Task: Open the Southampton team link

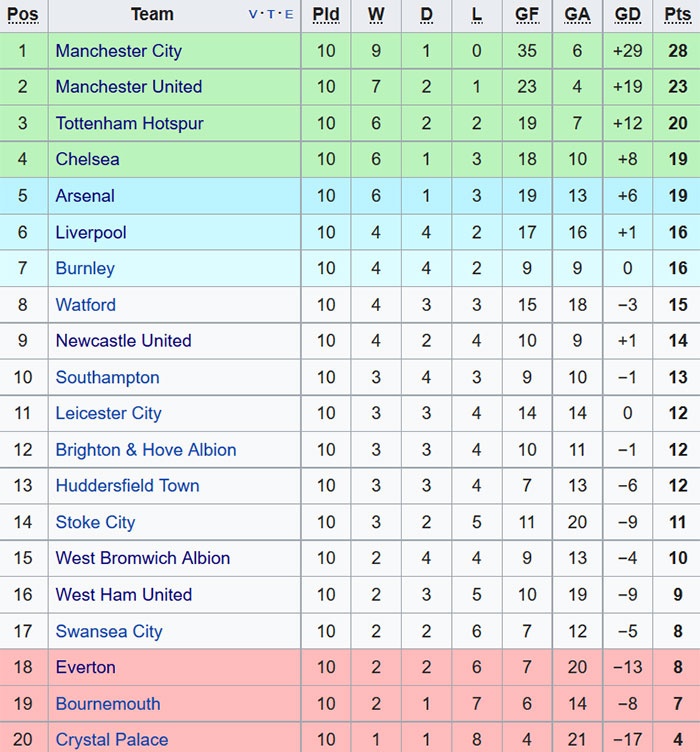Action: [107, 377]
